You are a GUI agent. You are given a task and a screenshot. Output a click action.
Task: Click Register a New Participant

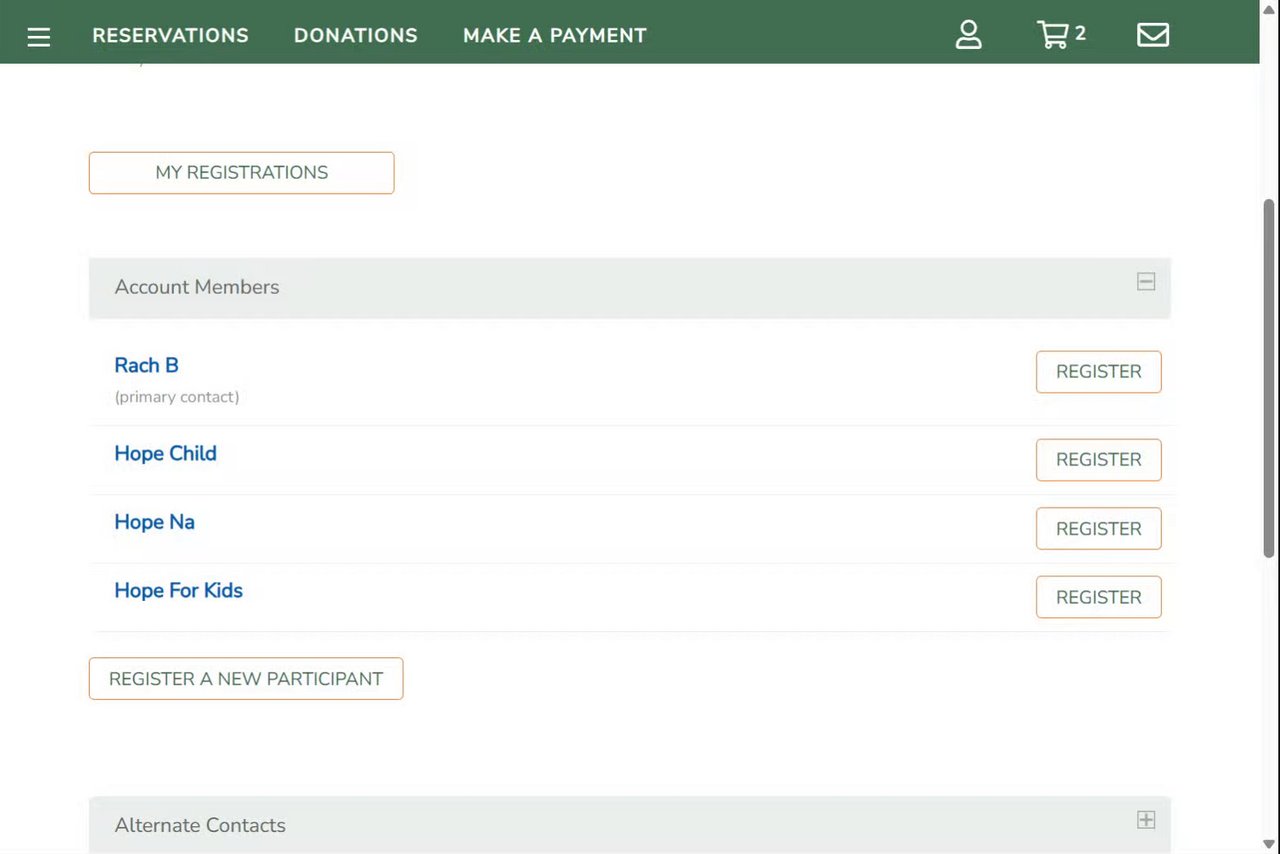[x=246, y=679]
